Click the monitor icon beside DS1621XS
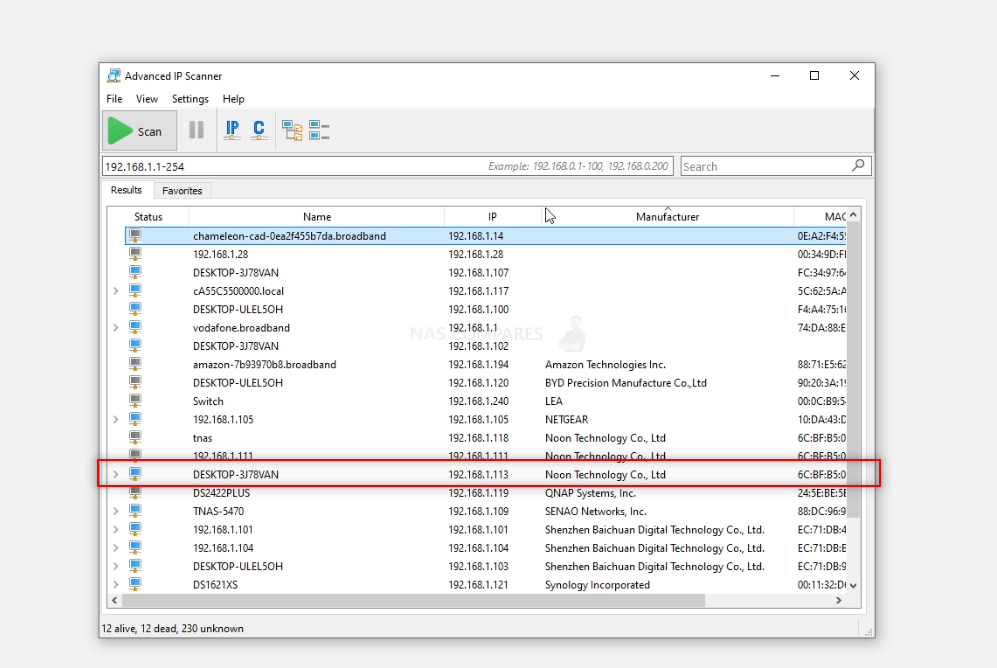Viewport: 997px width, 668px height. [x=135, y=584]
